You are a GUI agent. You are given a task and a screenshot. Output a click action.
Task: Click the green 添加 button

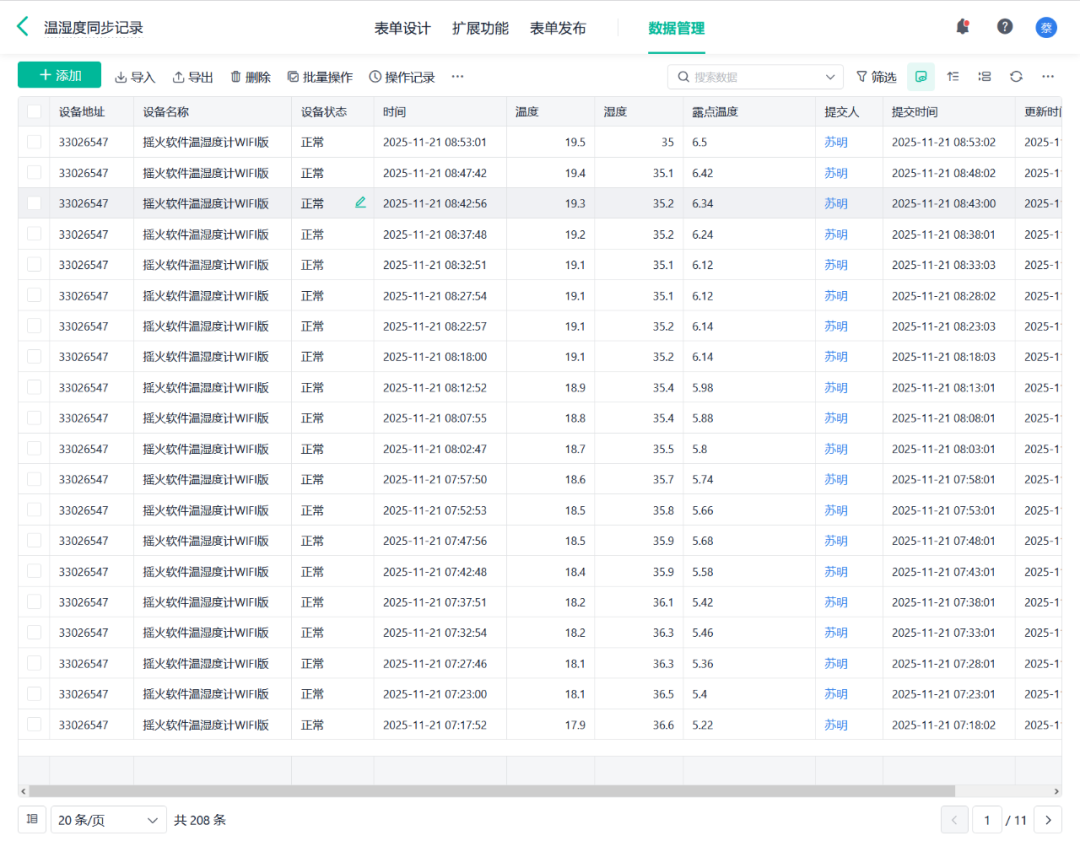[x=59, y=75]
